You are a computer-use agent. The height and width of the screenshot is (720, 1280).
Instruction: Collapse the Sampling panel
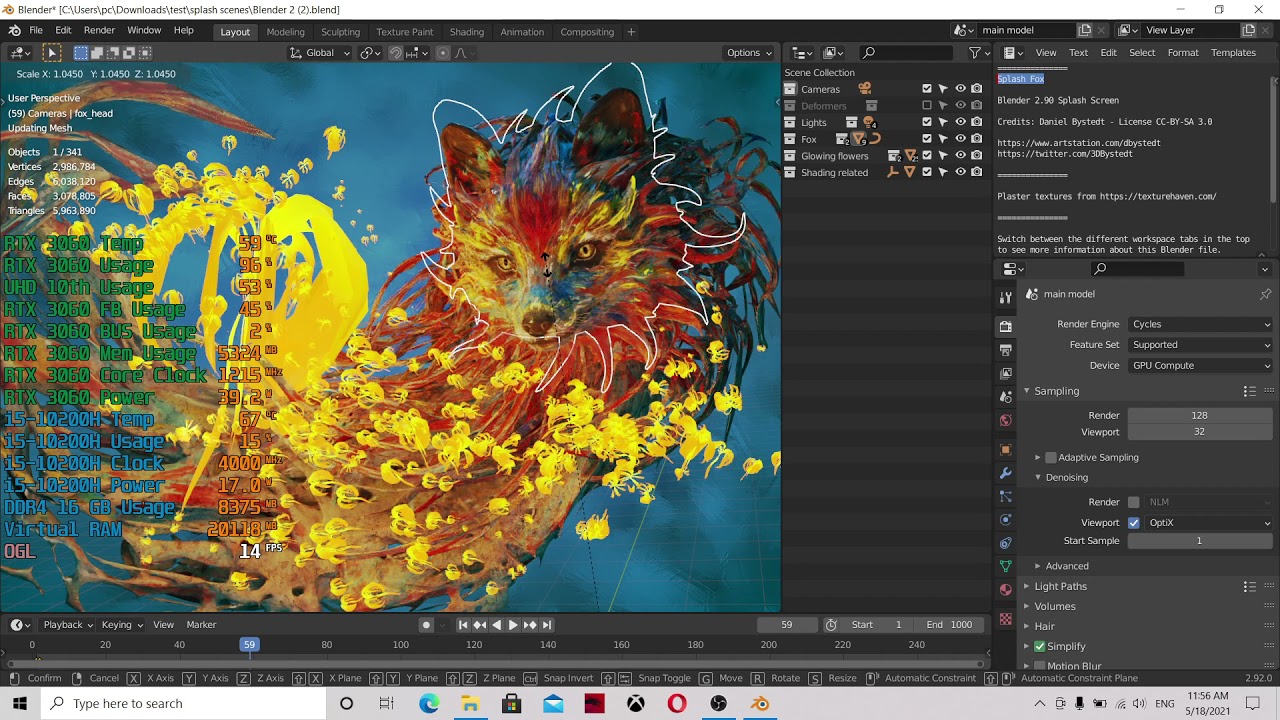click(1027, 391)
